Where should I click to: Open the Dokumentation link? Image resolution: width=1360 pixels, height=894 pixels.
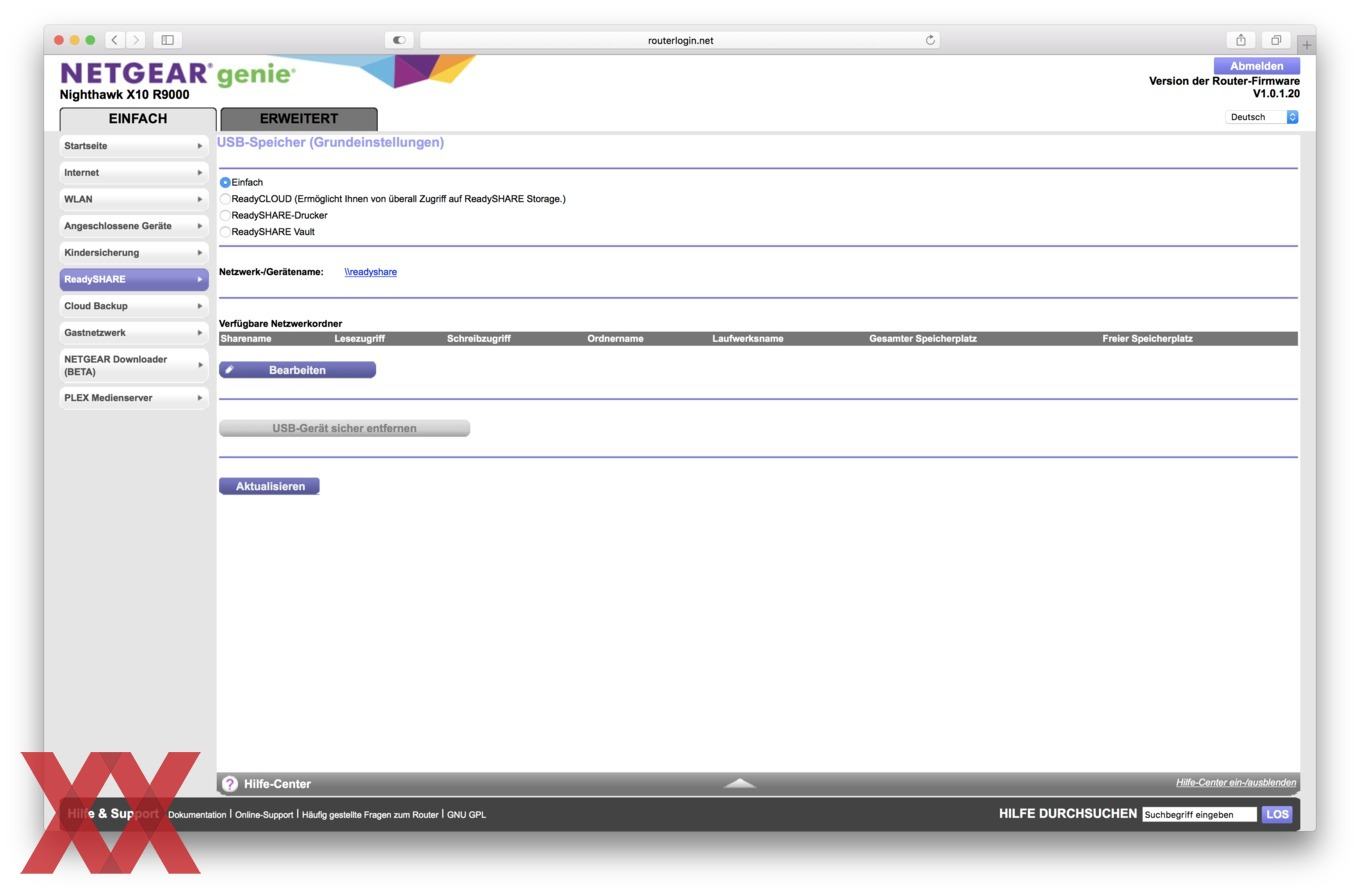pos(197,815)
